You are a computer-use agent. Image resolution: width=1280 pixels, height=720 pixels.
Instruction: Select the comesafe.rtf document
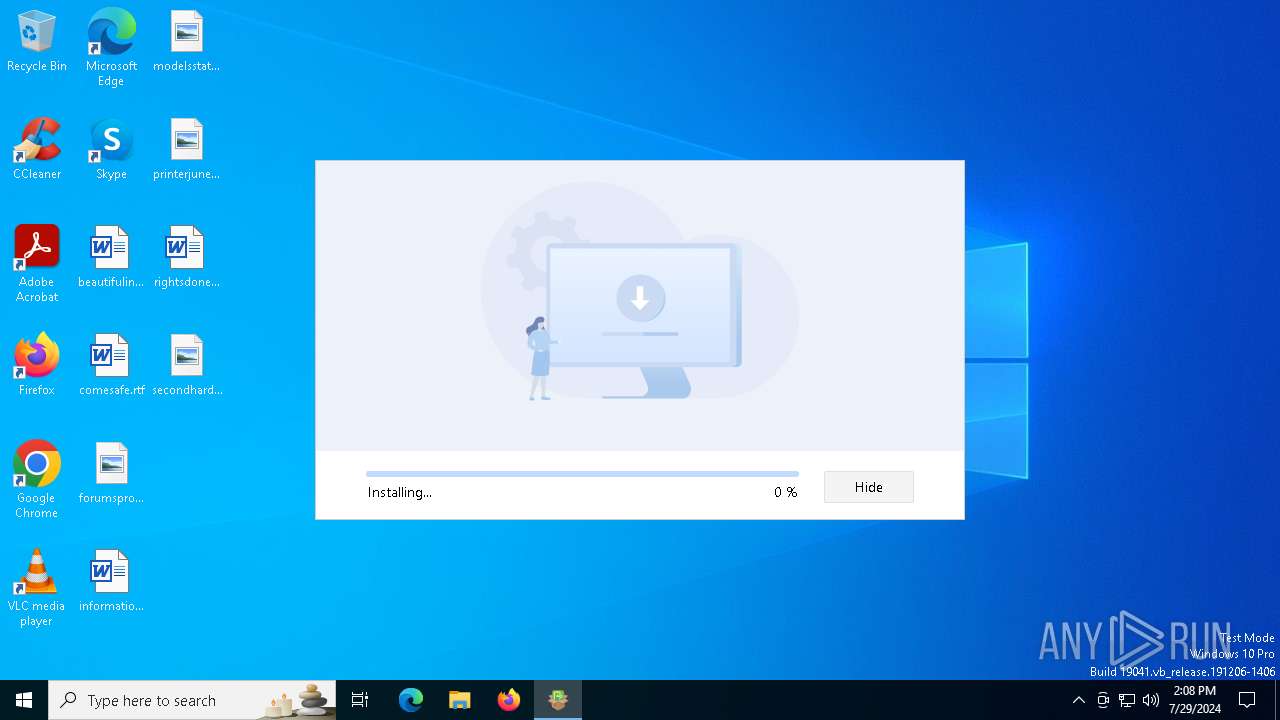[111, 366]
